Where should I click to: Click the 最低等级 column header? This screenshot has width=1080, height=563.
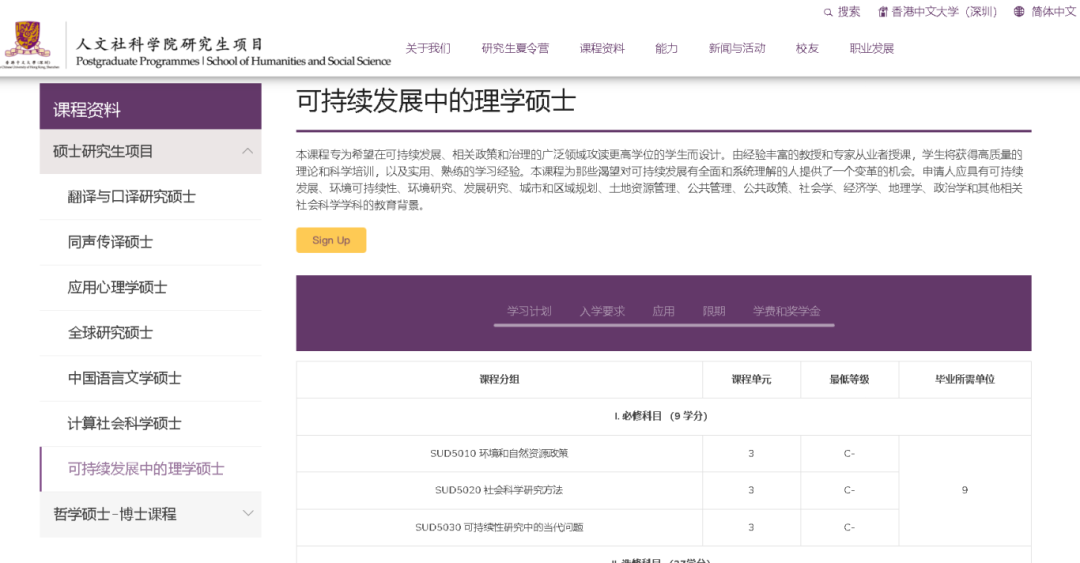pos(849,380)
